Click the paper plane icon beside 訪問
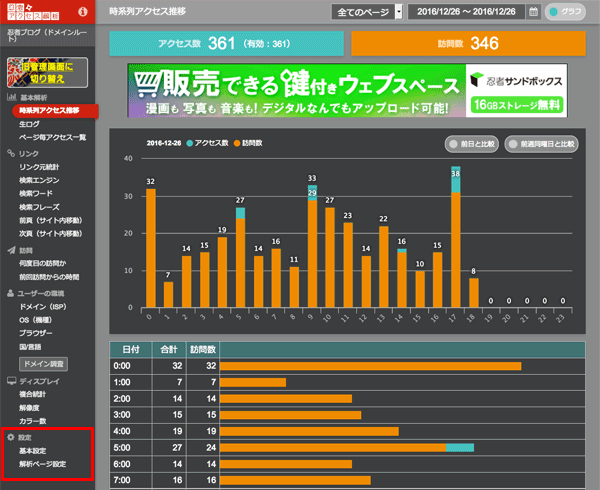 point(11,250)
